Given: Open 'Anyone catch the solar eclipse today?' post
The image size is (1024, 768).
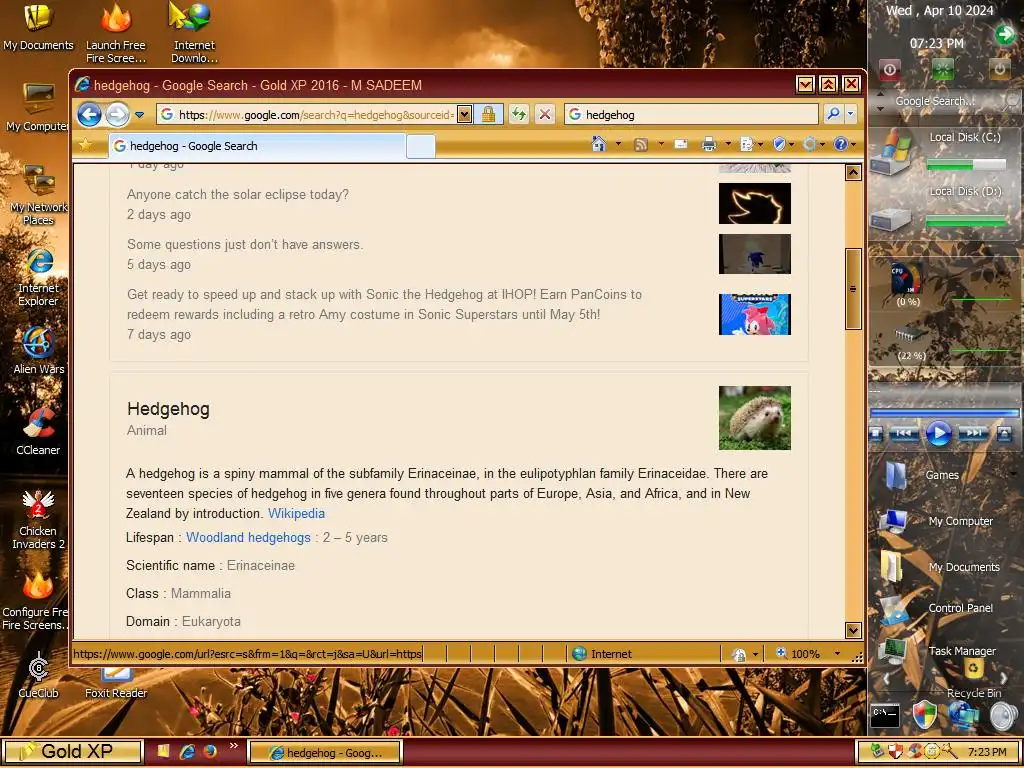Looking at the screenshot, I should 238,195.
